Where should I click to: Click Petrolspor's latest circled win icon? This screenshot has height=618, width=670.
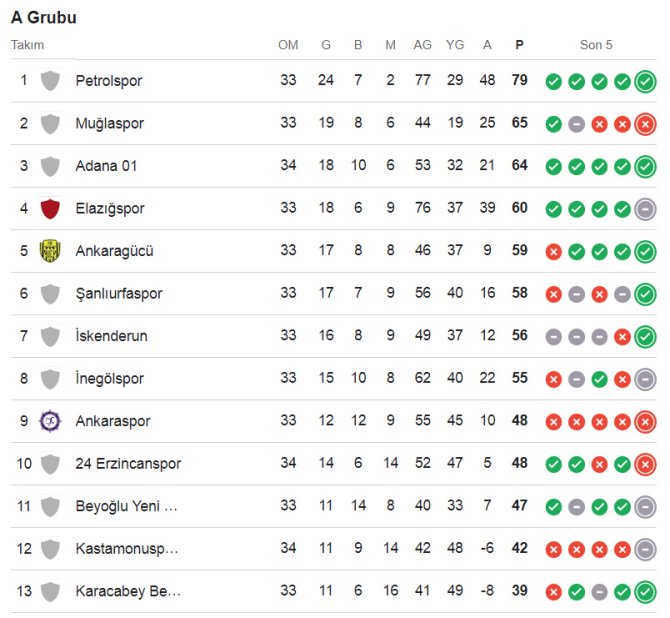(645, 81)
